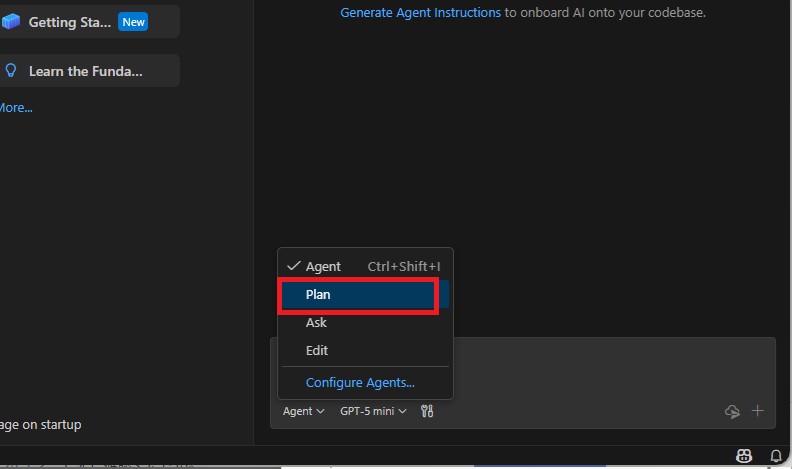
Task: Pick Edit mode from the list
Action: pyautogui.click(x=365, y=350)
